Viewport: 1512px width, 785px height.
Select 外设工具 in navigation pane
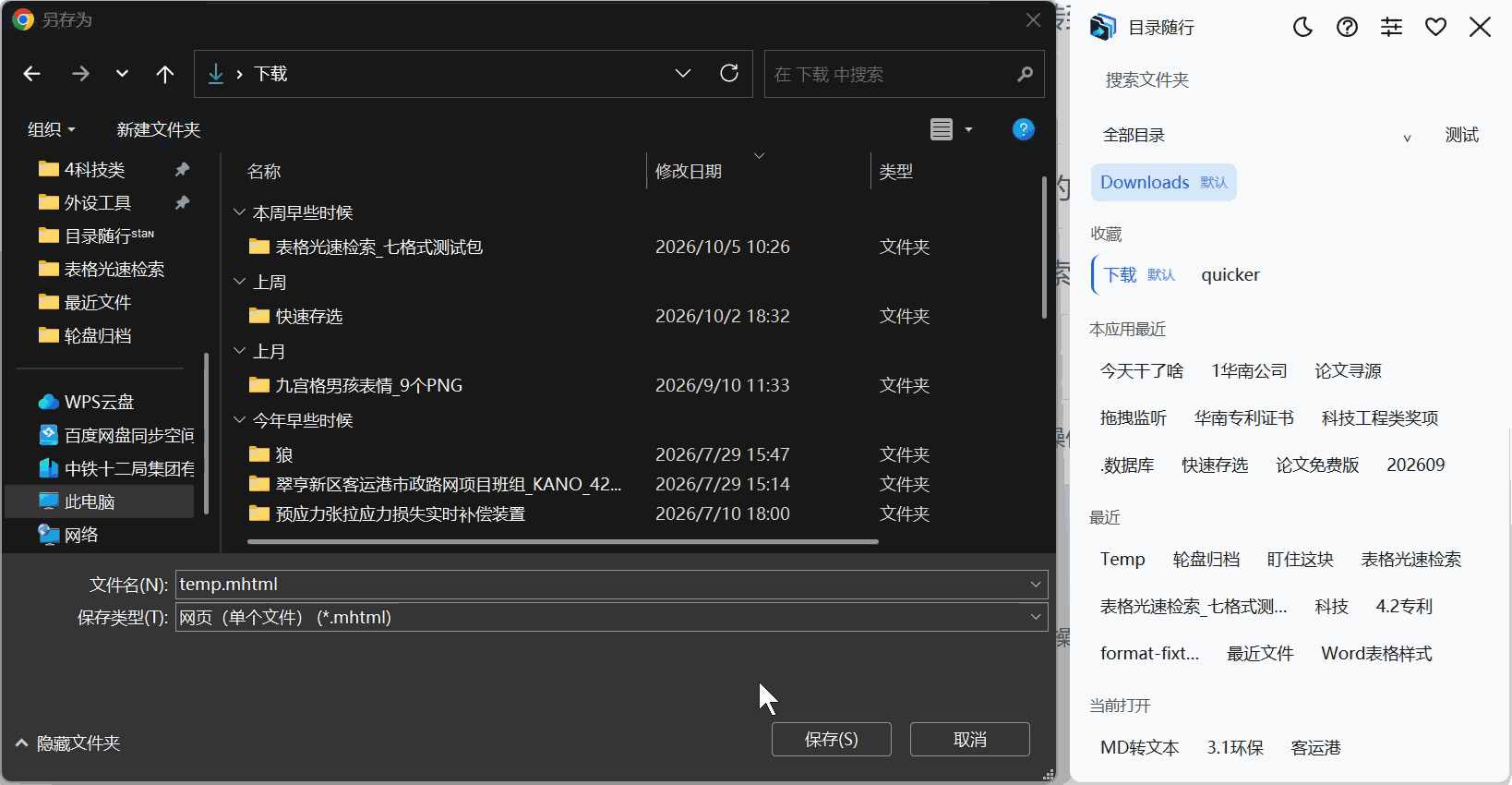(x=97, y=203)
